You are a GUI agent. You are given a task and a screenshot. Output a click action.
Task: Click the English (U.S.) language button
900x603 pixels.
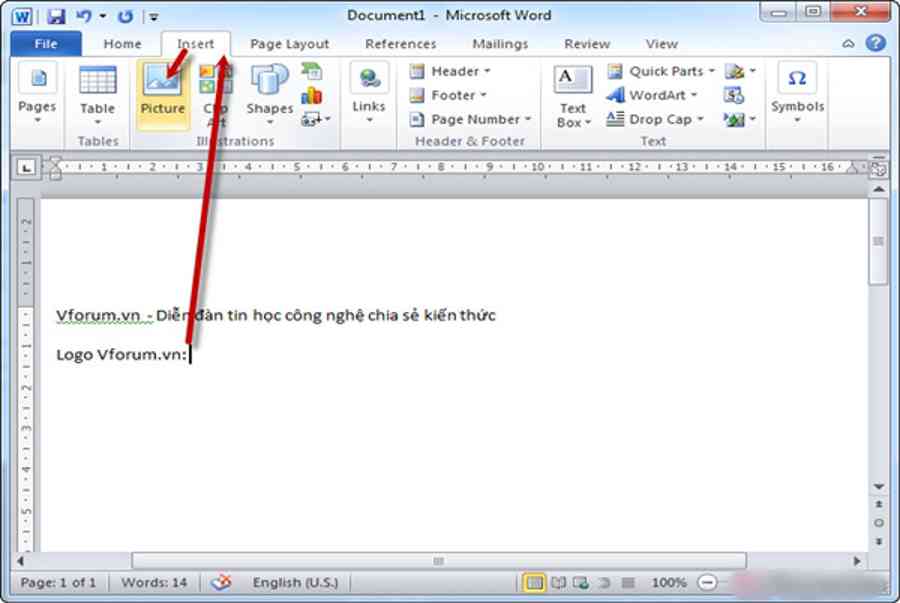point(295,583)
